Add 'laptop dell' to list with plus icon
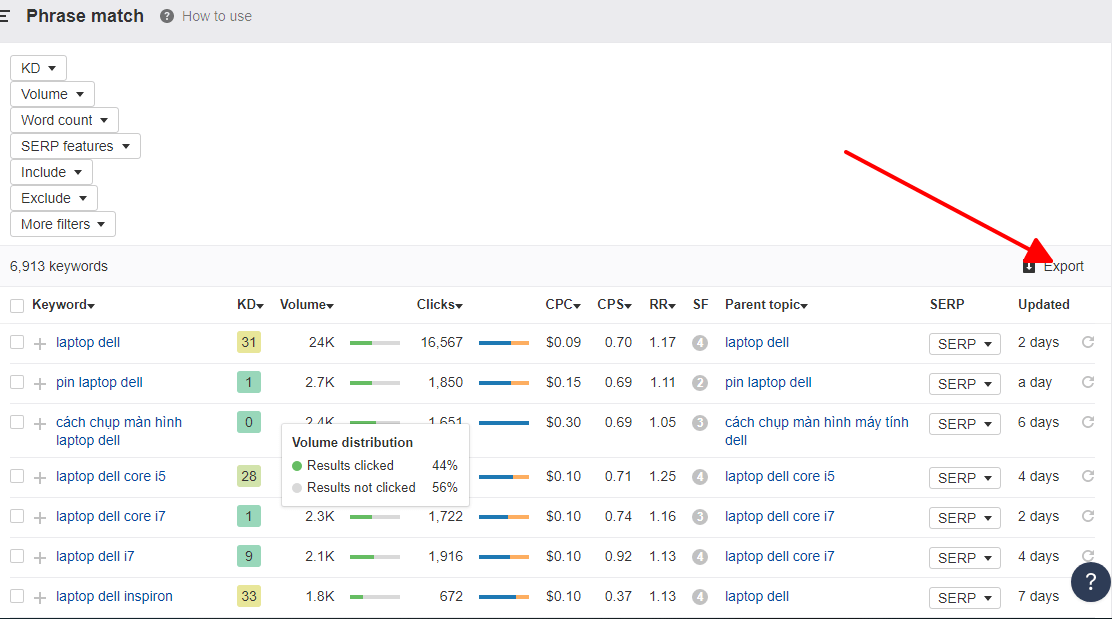The height and width of the screenshot is (619, 1112). click(40, 344)
